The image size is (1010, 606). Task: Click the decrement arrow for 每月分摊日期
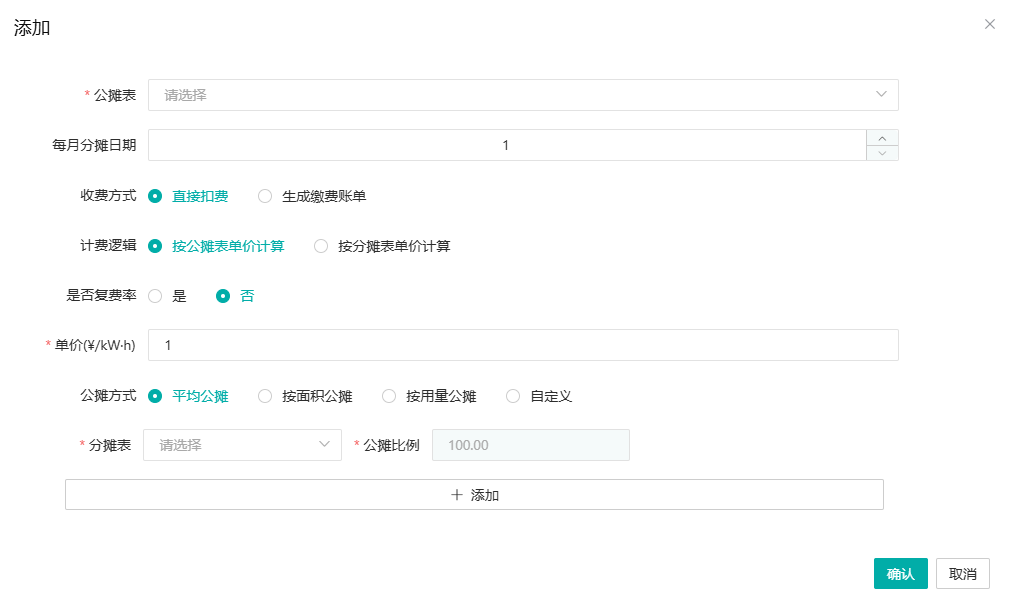point(882,153)
